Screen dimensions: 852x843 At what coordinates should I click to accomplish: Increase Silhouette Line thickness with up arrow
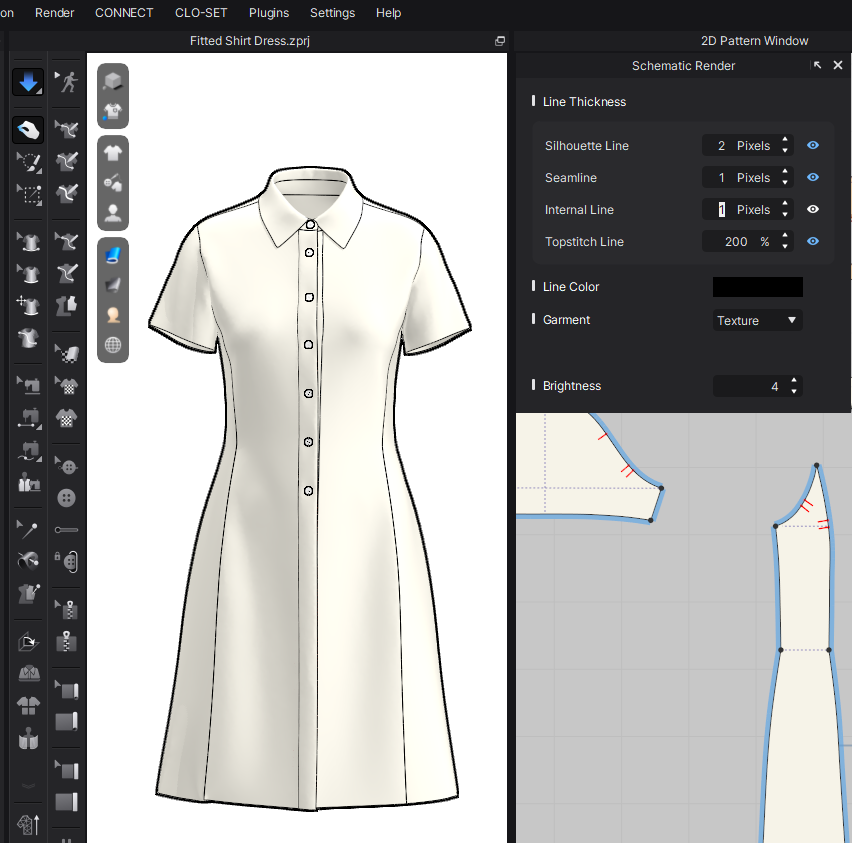click(785, 140)
